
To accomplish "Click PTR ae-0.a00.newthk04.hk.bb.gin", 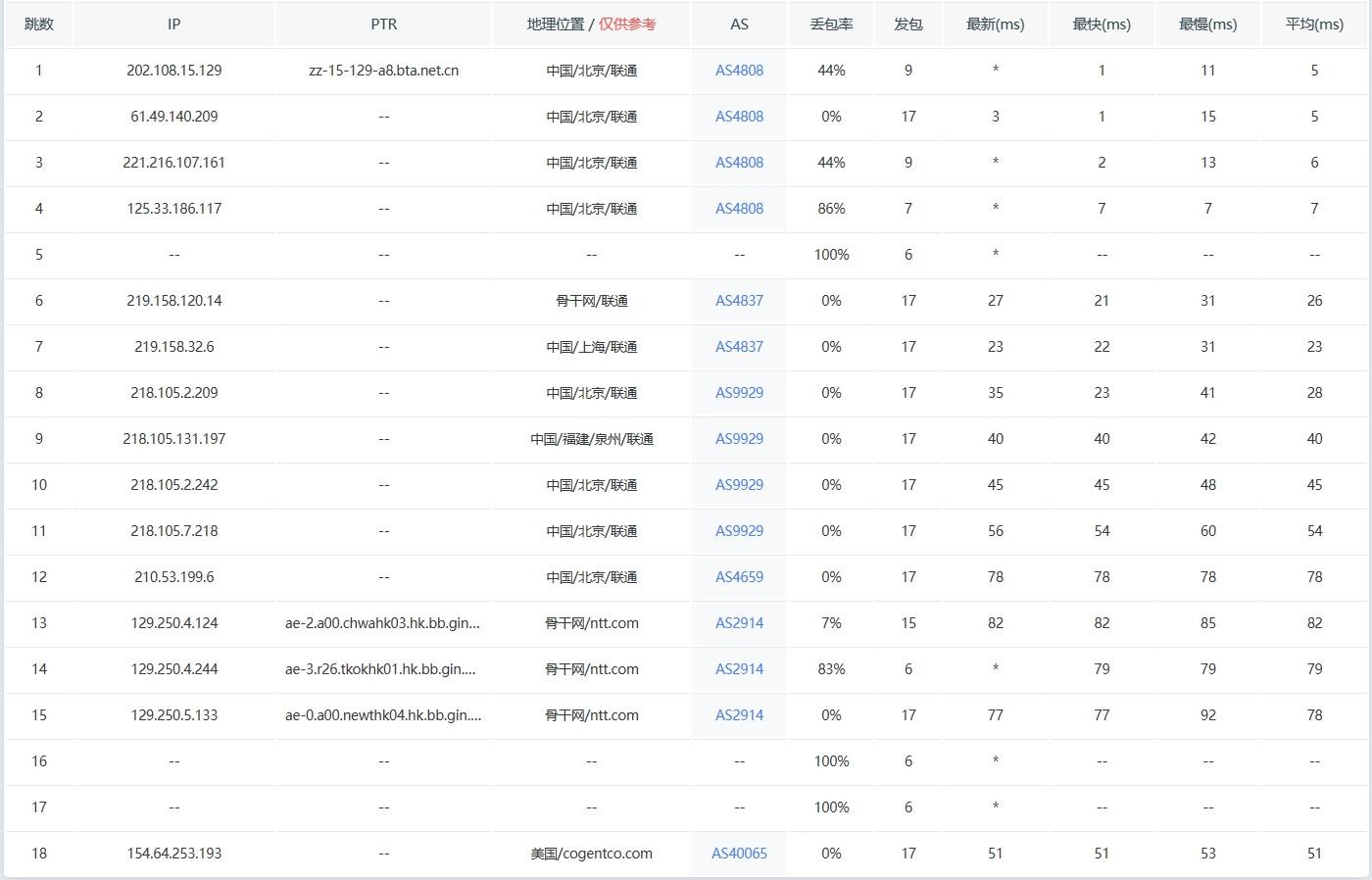I will click(383, 715).
